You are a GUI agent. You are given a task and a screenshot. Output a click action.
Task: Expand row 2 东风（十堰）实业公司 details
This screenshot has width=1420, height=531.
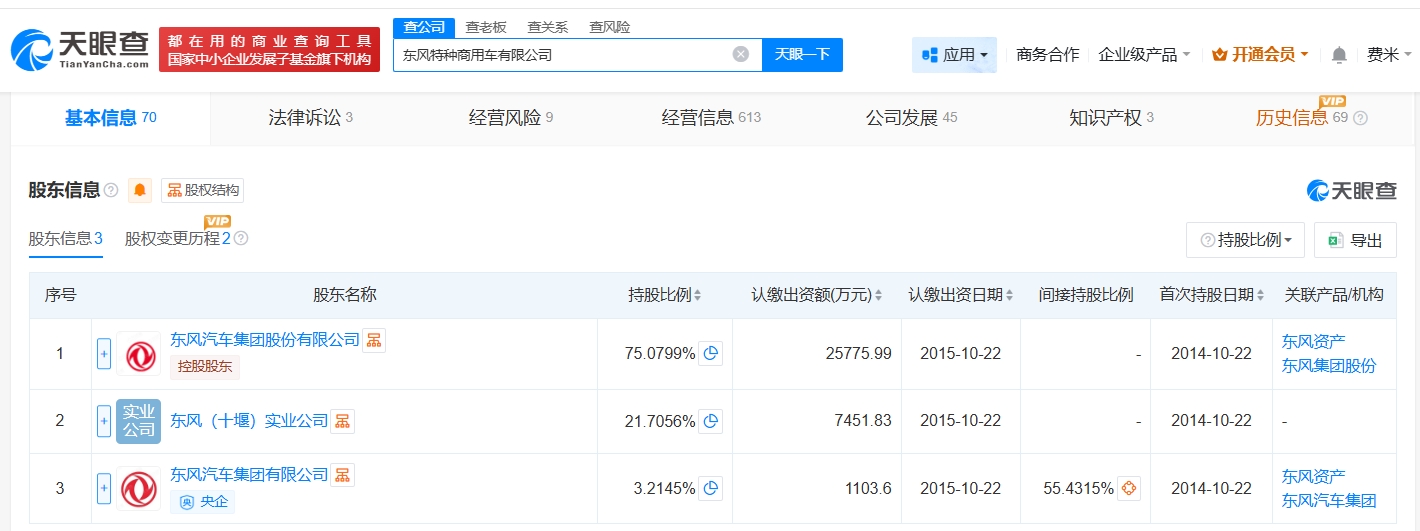pos(104,421)
